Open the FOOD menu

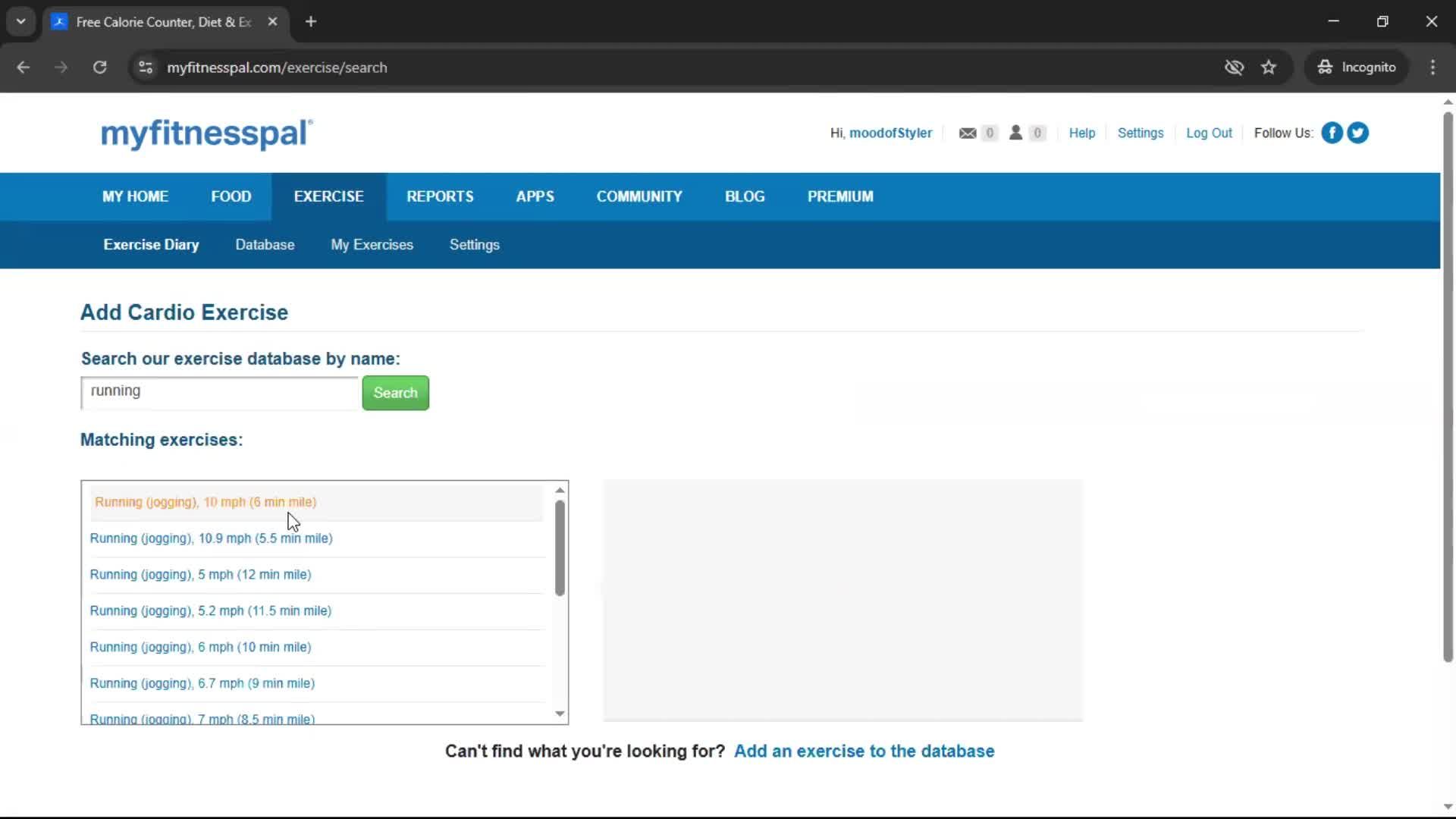tap(231, 196)
